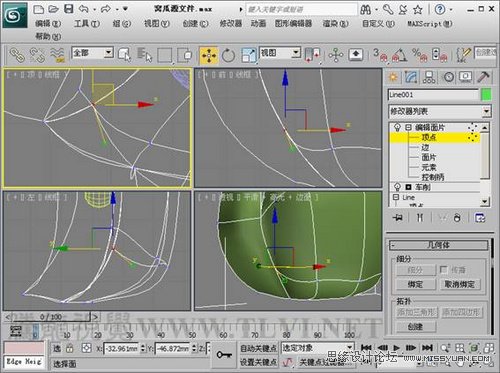The width and height of the screenshot is (500, 373).
Task: Click the Play Animation button
Action: (396, 348)
